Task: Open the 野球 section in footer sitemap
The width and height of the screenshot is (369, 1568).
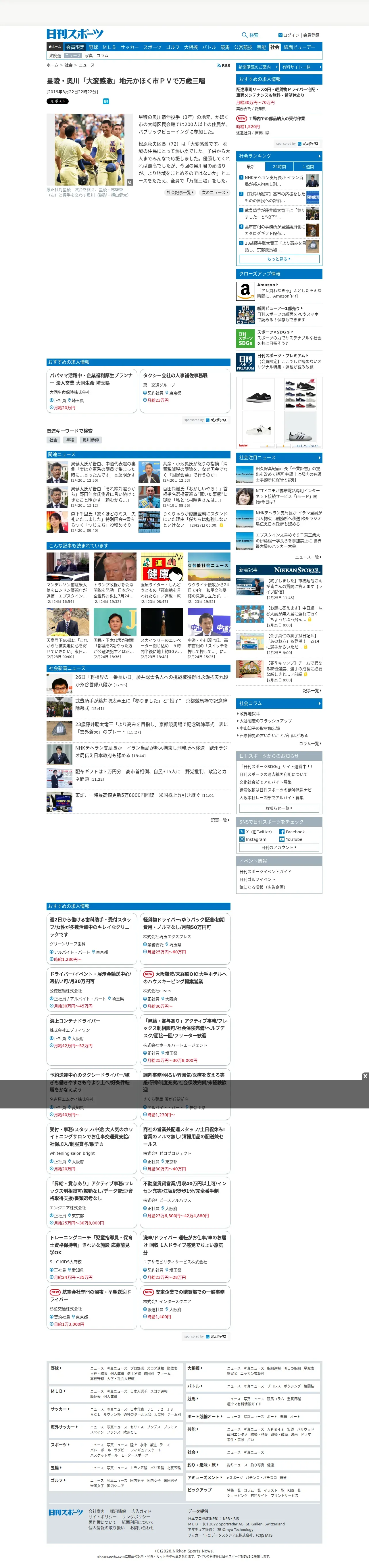Action: pyautogui.click(x=56, y=1368)
